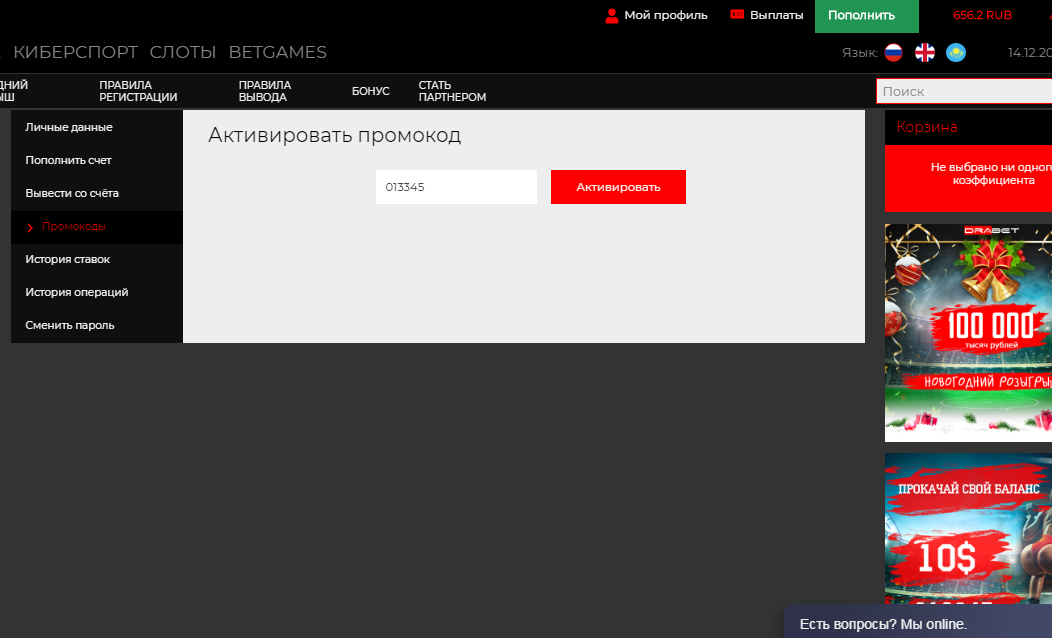Open the Прокачай свой баланс 10$ banner
Image resolution: width=1052 pixels, height=638 pixels.
click(x=968, y=529)
